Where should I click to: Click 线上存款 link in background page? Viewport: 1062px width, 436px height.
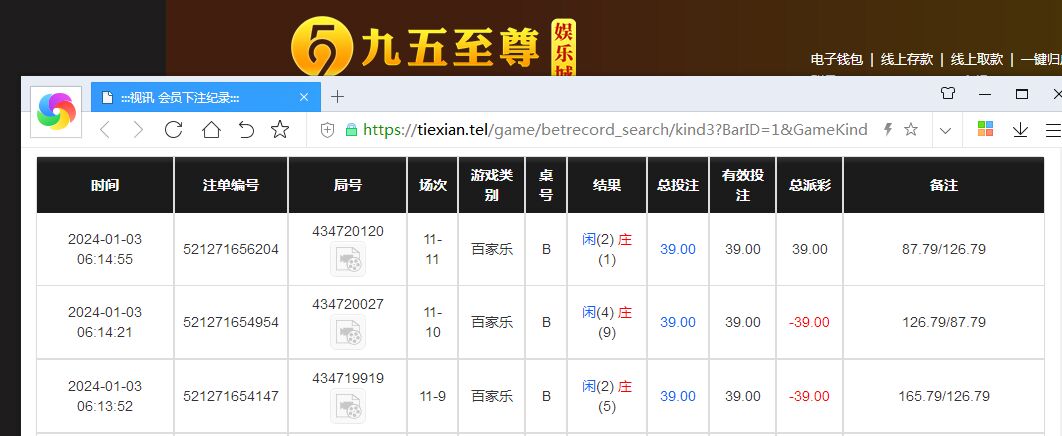[907, 60]
